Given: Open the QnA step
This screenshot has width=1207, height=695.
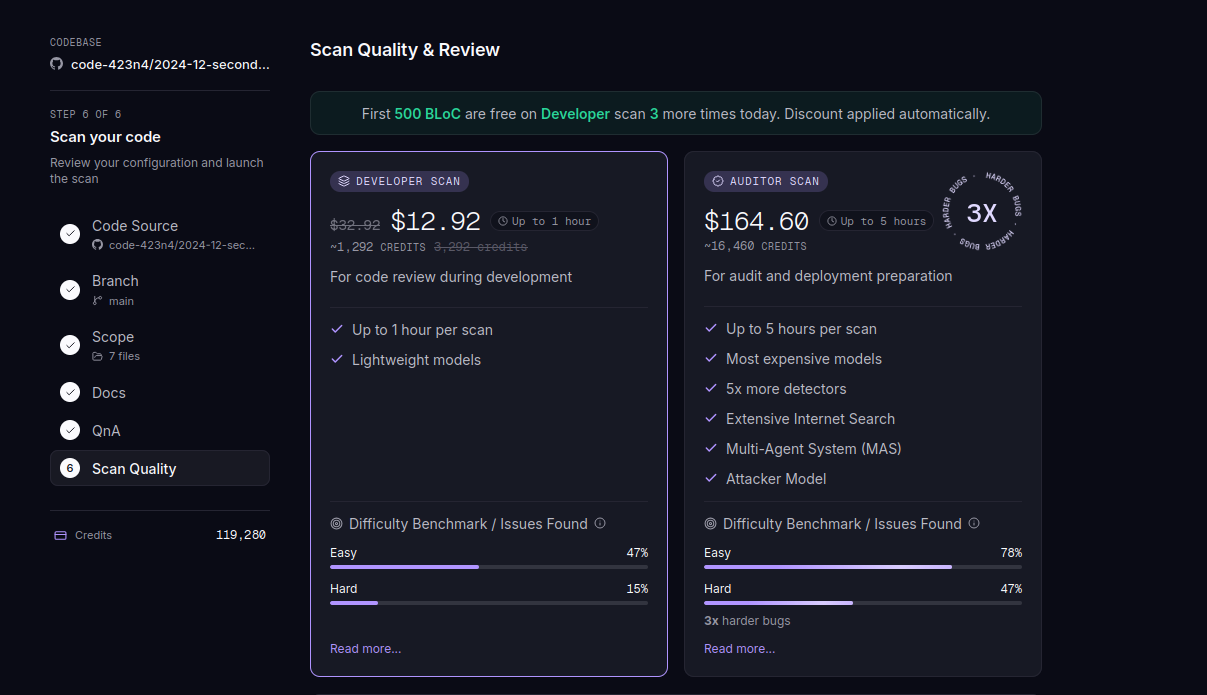Looking at the screenshot, I should [160, 430].
